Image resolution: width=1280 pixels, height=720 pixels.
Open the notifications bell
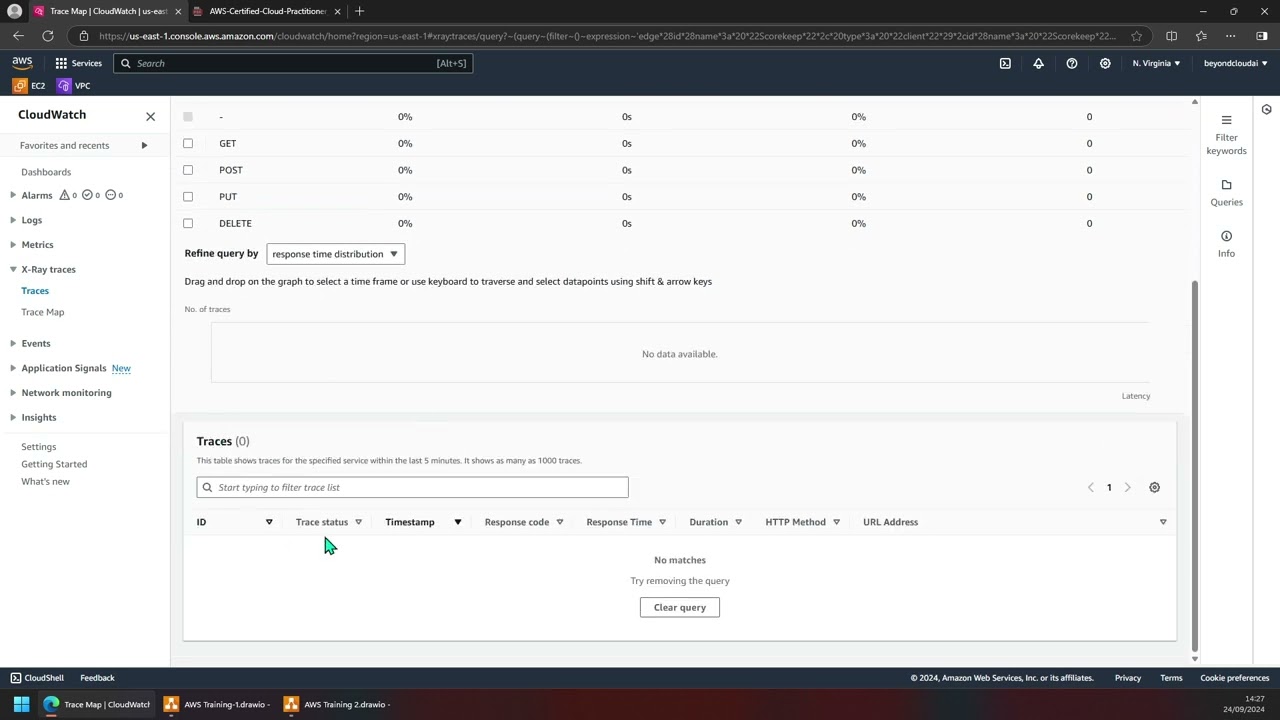click(1038, 63)
